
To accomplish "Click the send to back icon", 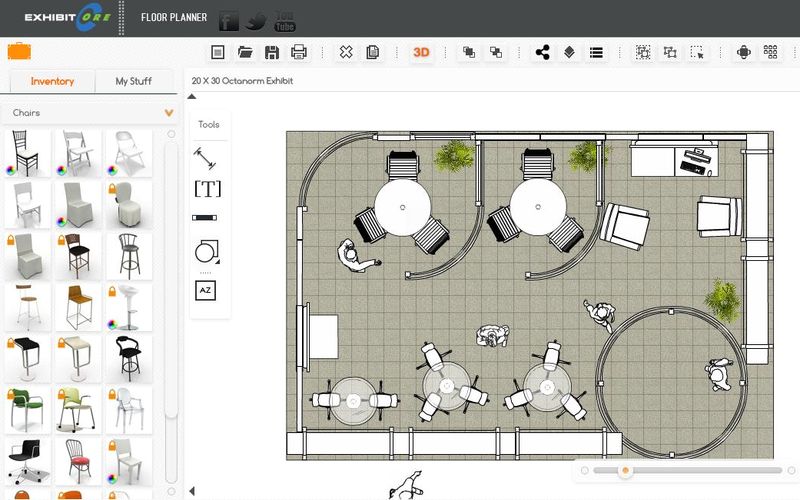I will click(495, 52).
